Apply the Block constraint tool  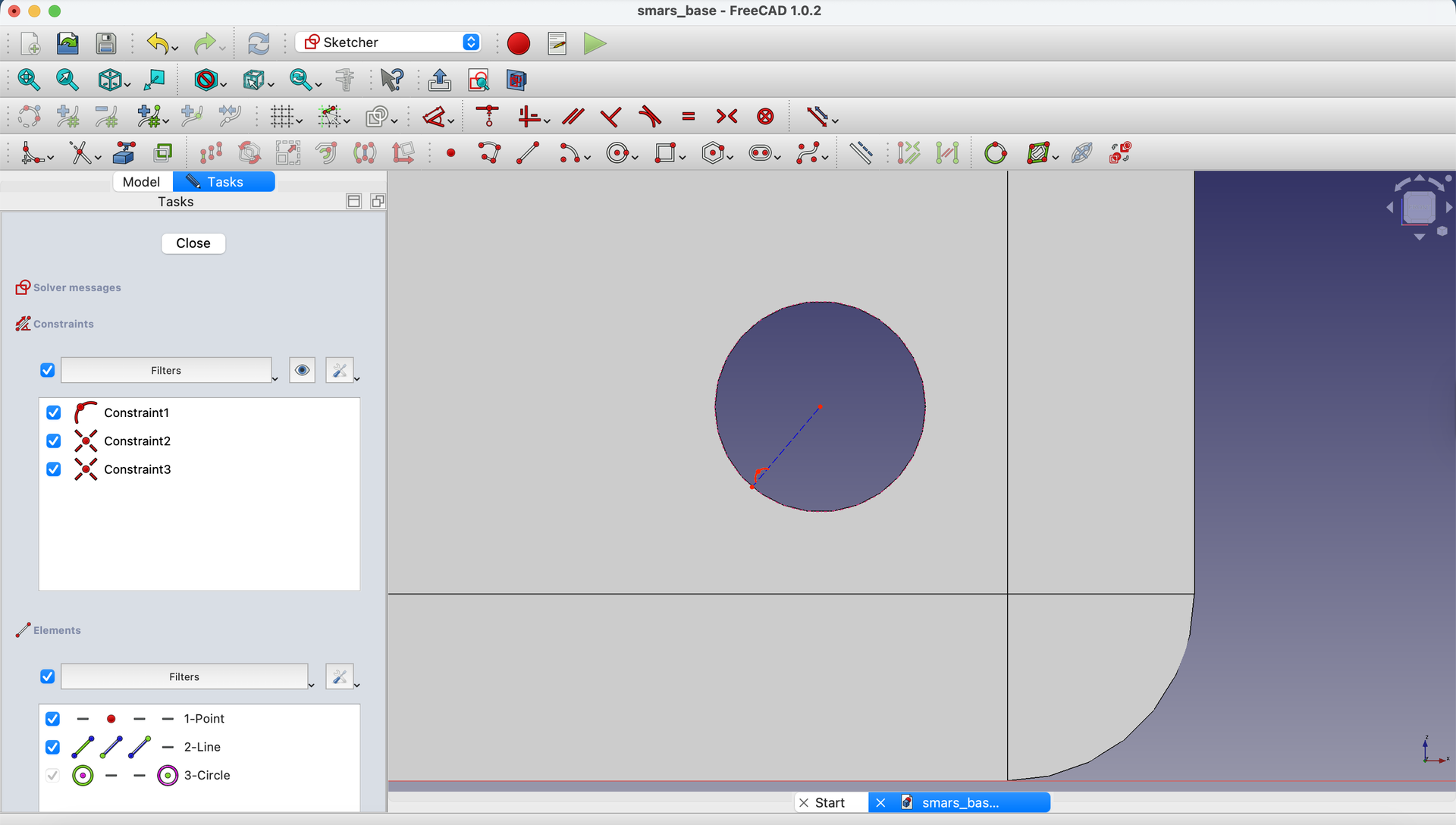pos(766,117)
